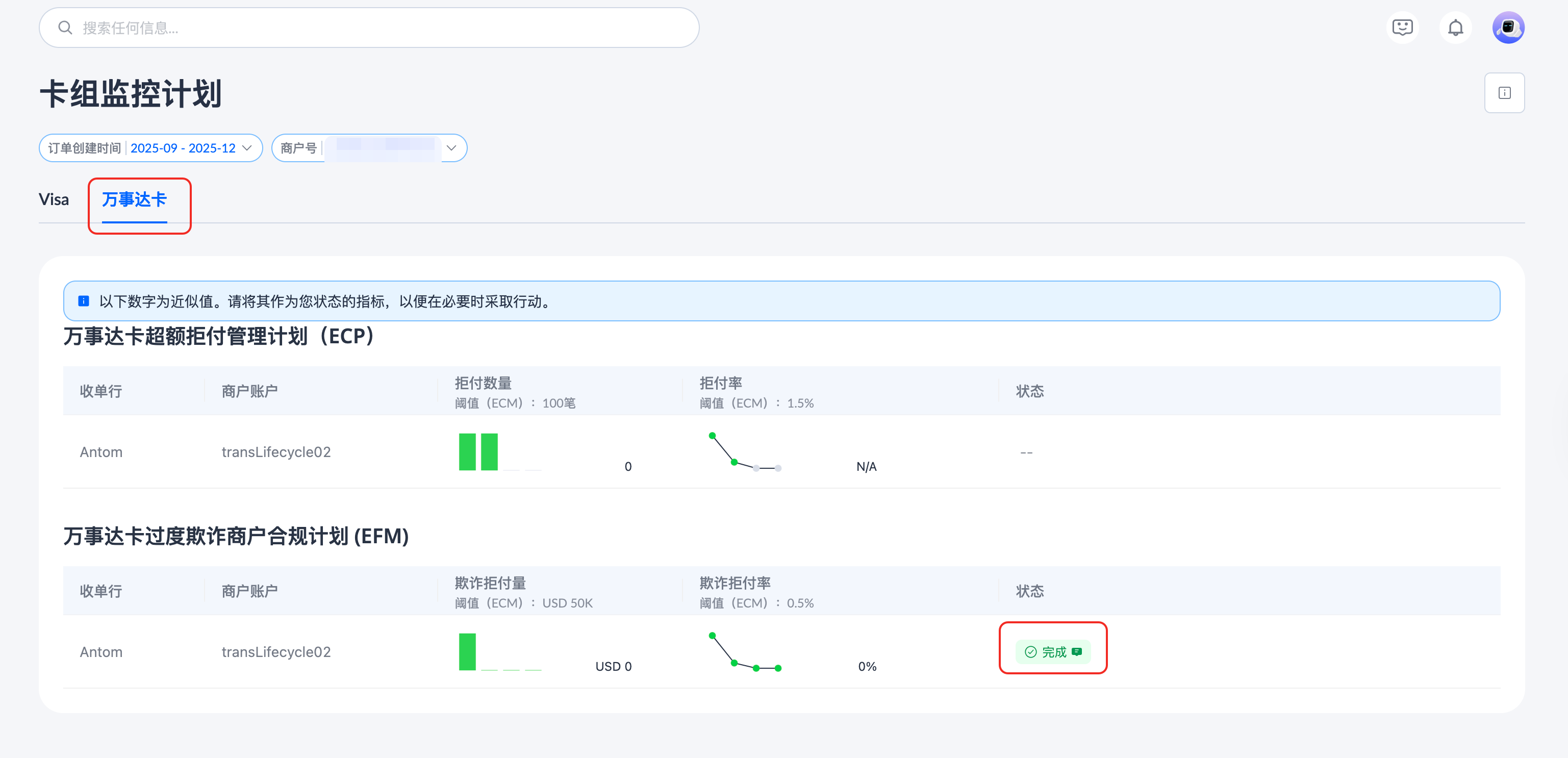The image size is (1568, 758).
Task: Click the green check icon in 完成 badge
Action: click(1030, 651)
